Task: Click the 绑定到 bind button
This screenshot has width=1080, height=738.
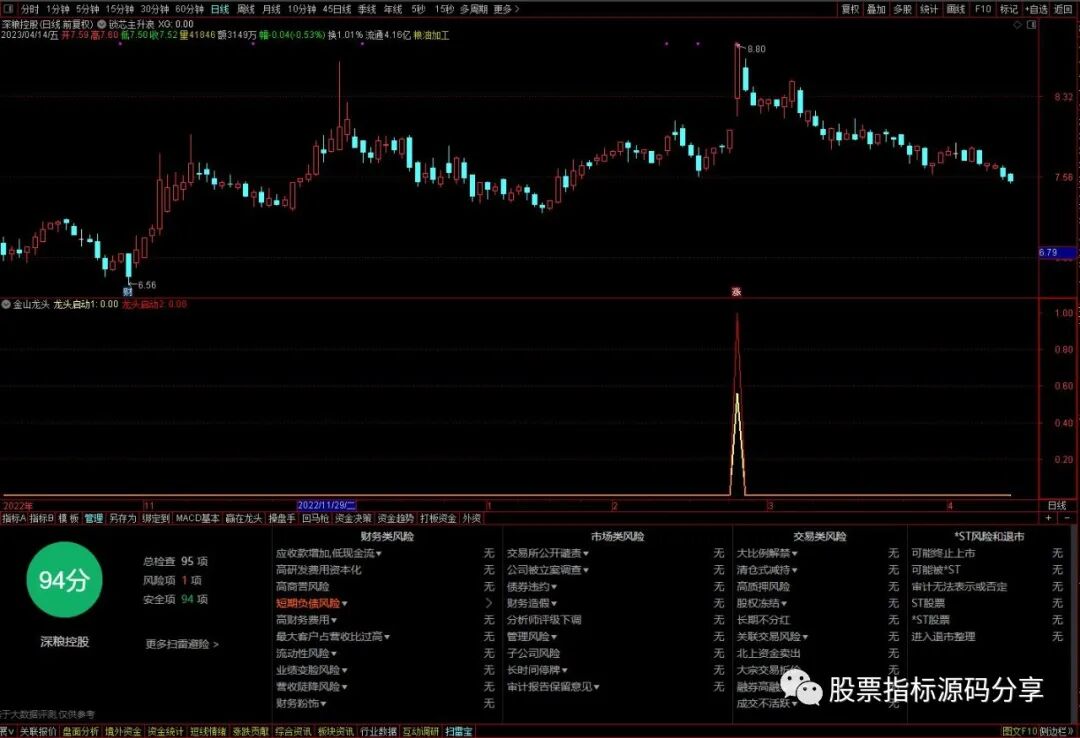Action: 156,518
